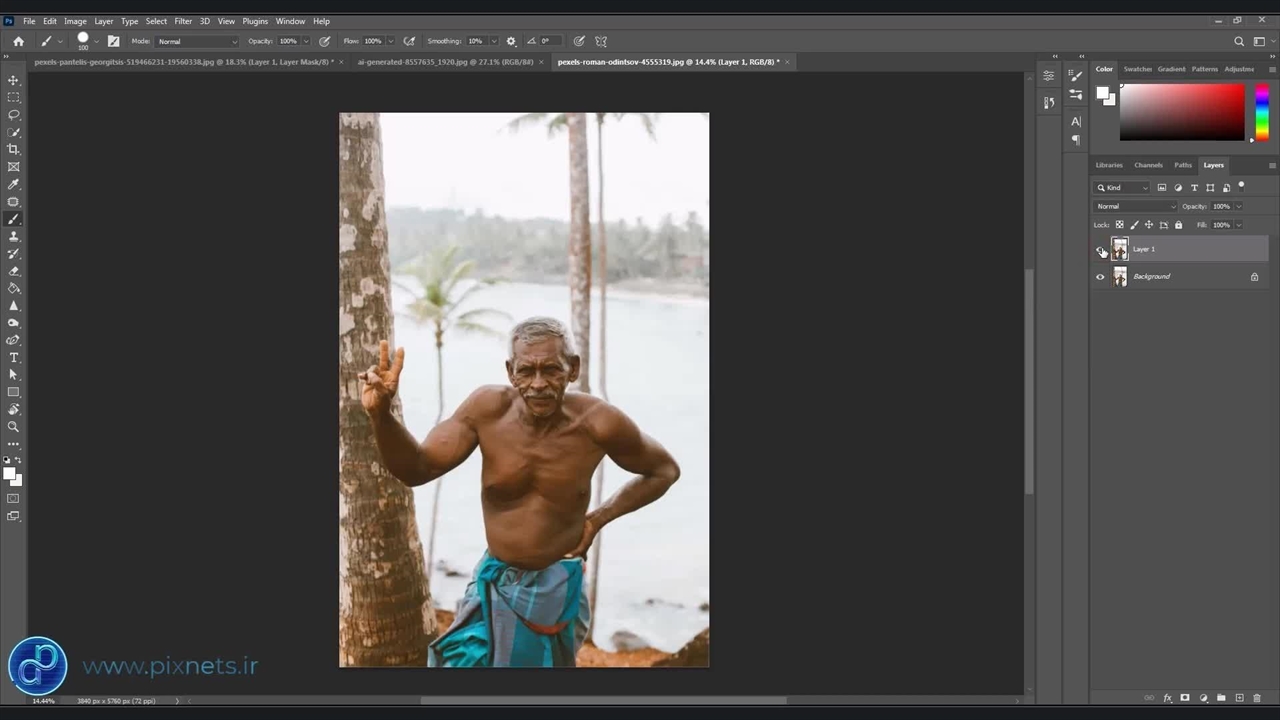
Task: Toggle lock all button in Layers panel
Action: pos(1178,225)
